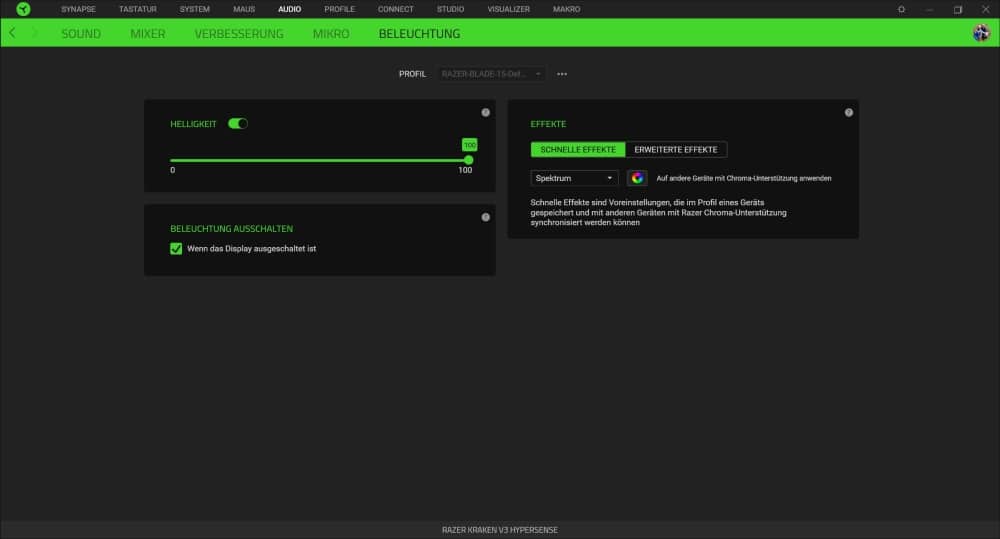Click the user profile avatar

tap(981, 33)
